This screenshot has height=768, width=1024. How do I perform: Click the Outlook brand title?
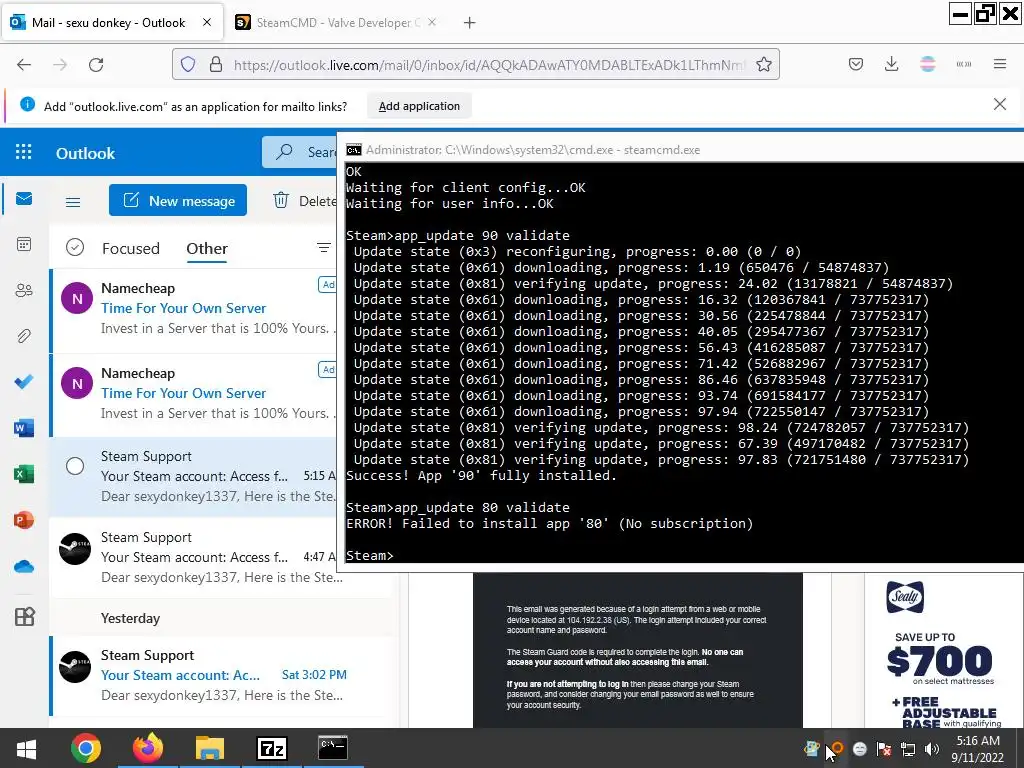(86, 153)
